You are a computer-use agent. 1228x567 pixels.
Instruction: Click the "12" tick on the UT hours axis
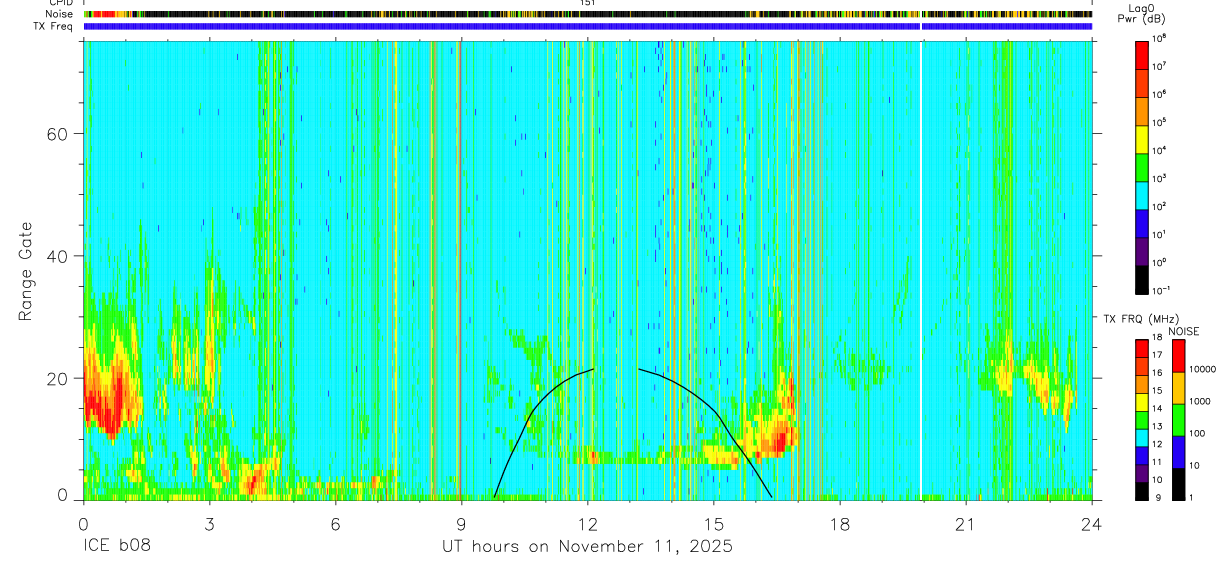click(x=588, y=523)
